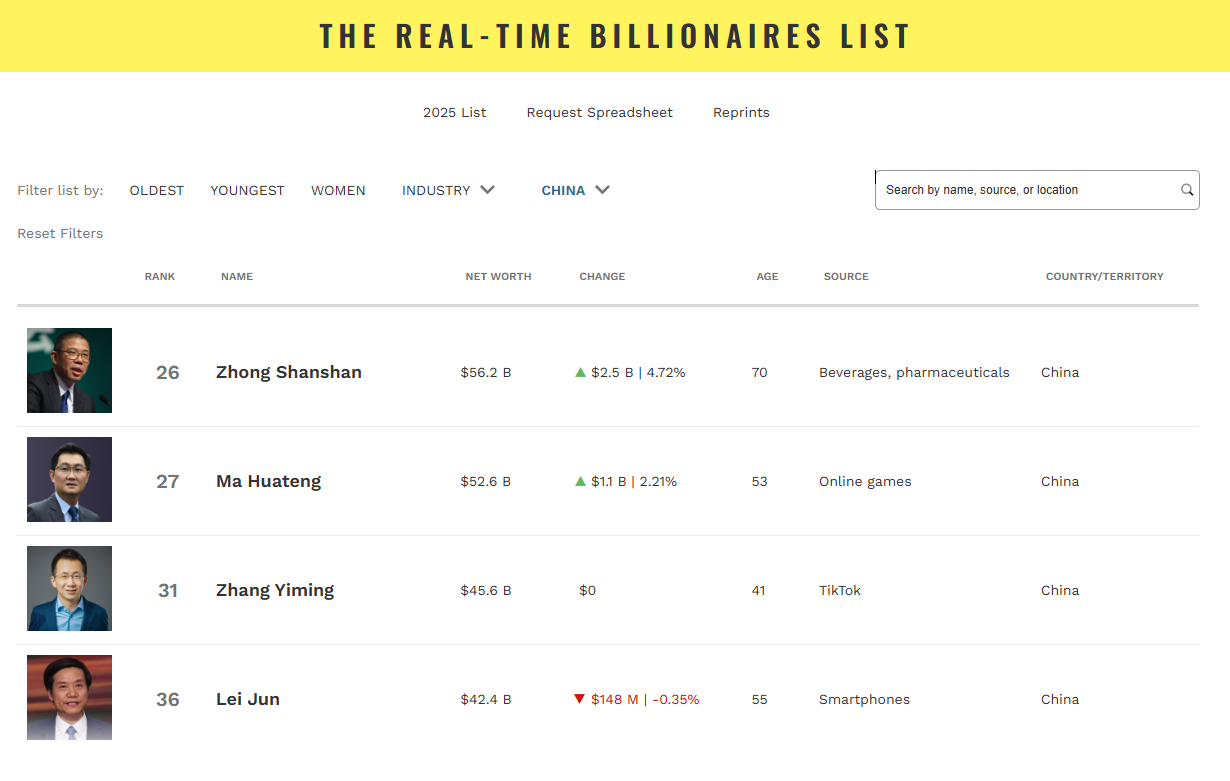Open Ma Huateng's profile photo
Image resolution: width=1230 pixels, height=781 pixels.
pos(69,480)
